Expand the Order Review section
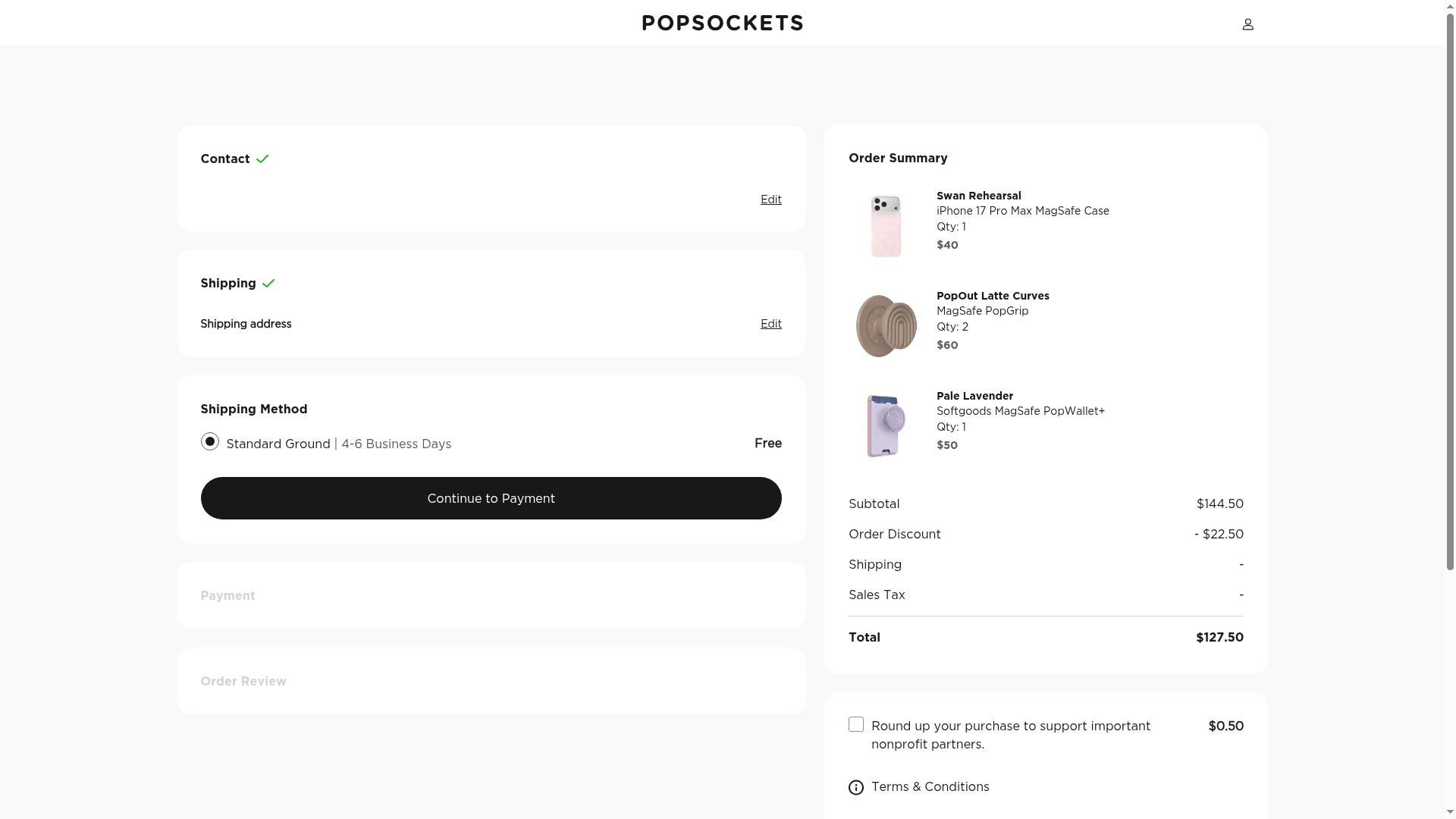The image size is (1456, 819). tap(243, 682)
